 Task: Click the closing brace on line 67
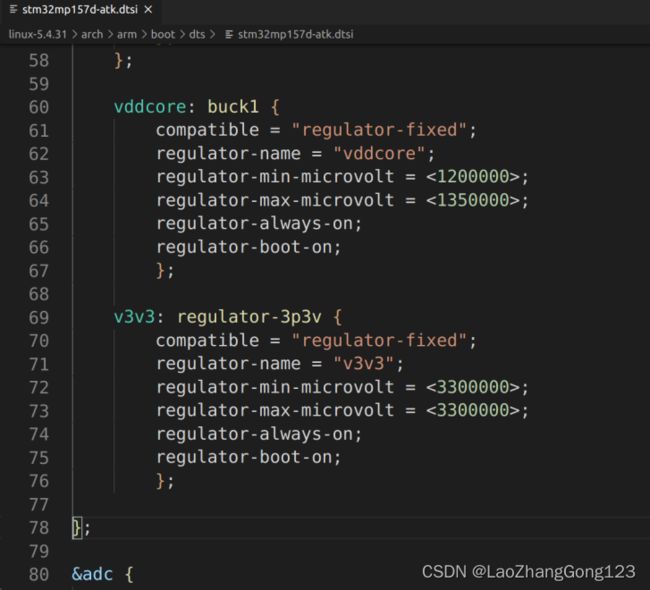pos(161,271)
